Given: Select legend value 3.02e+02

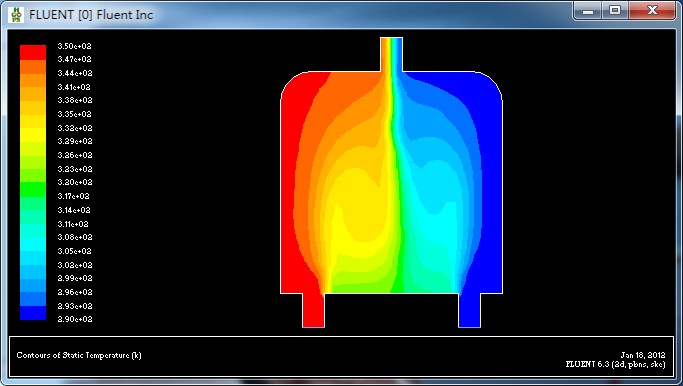Looking at the screenshot, I should click(74, 265).
